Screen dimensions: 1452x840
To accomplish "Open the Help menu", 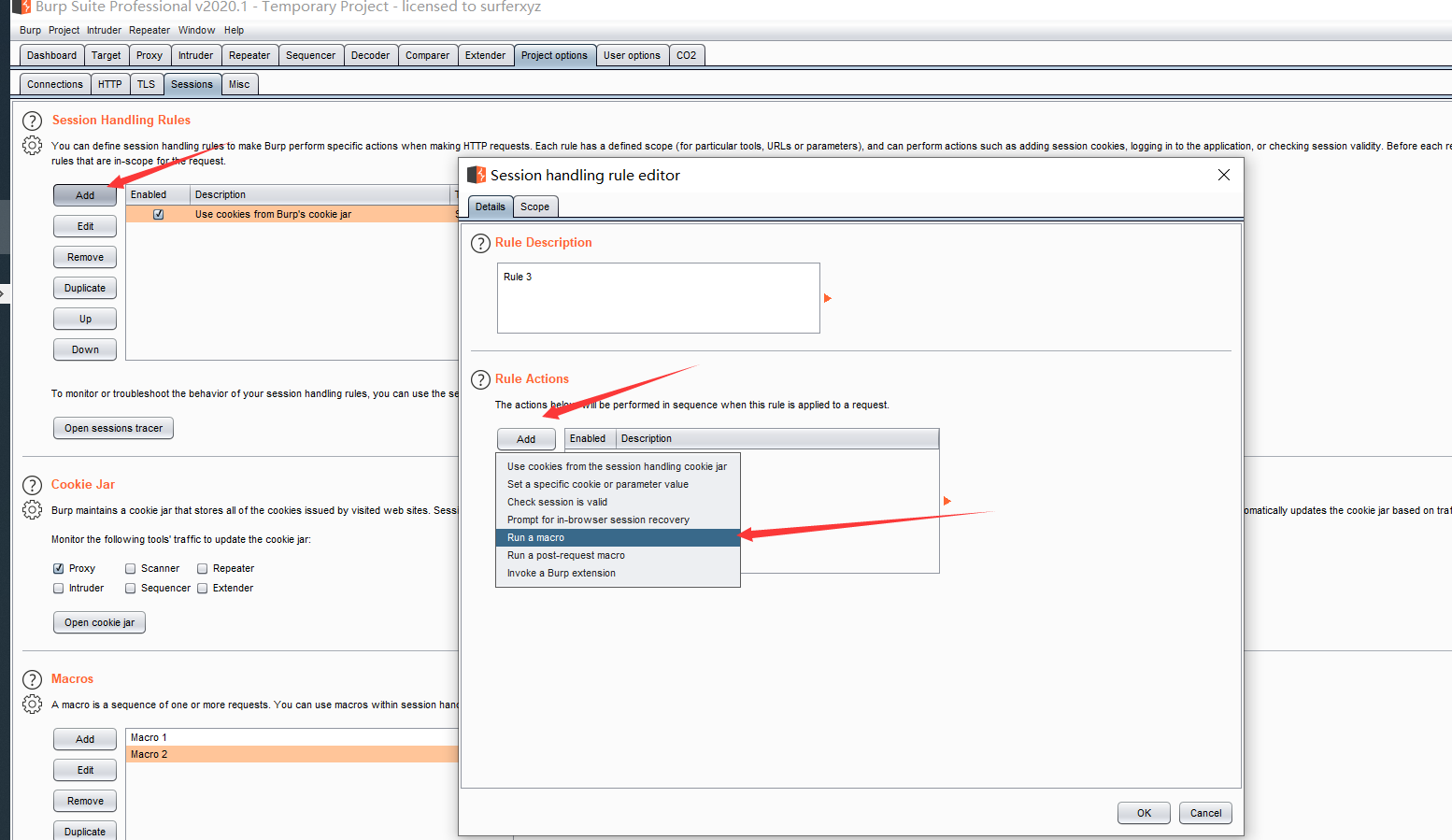I will [234, 30].
